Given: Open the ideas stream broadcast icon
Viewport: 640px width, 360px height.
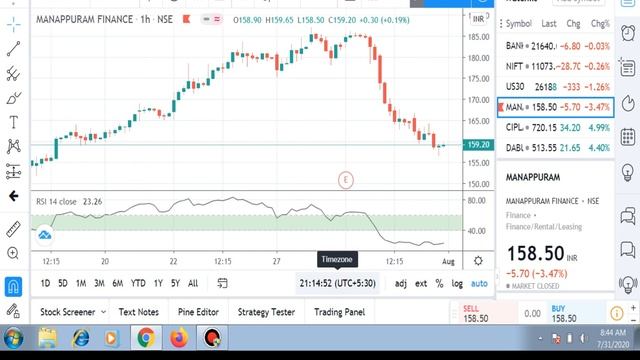Looking at the screenshot, I should (x=628, y=284).
